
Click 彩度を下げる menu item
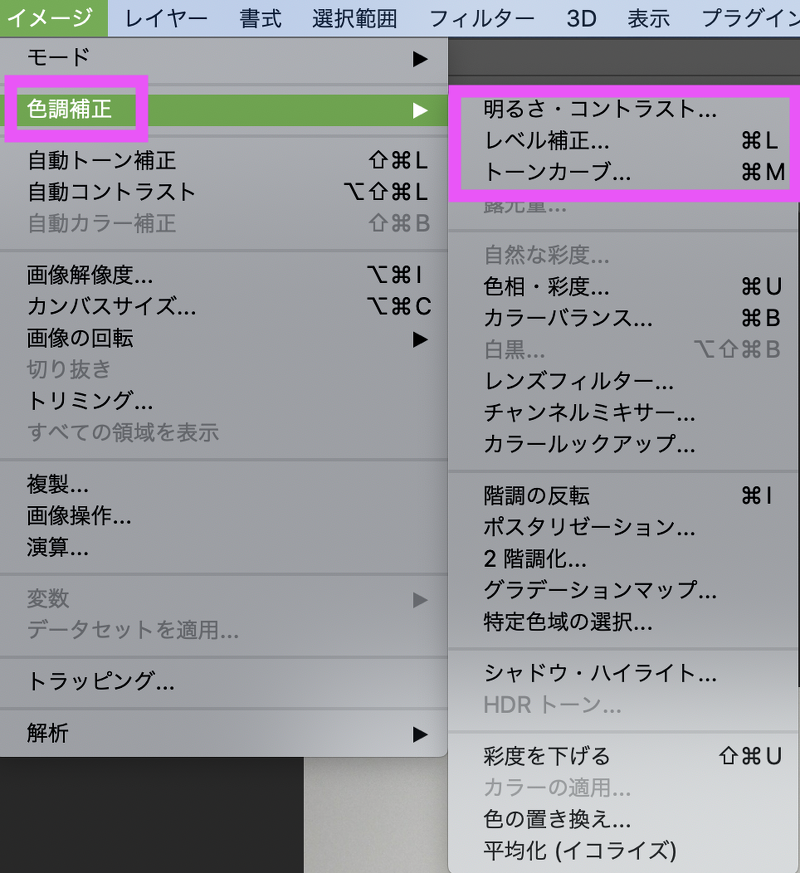(x=547, y=755)
